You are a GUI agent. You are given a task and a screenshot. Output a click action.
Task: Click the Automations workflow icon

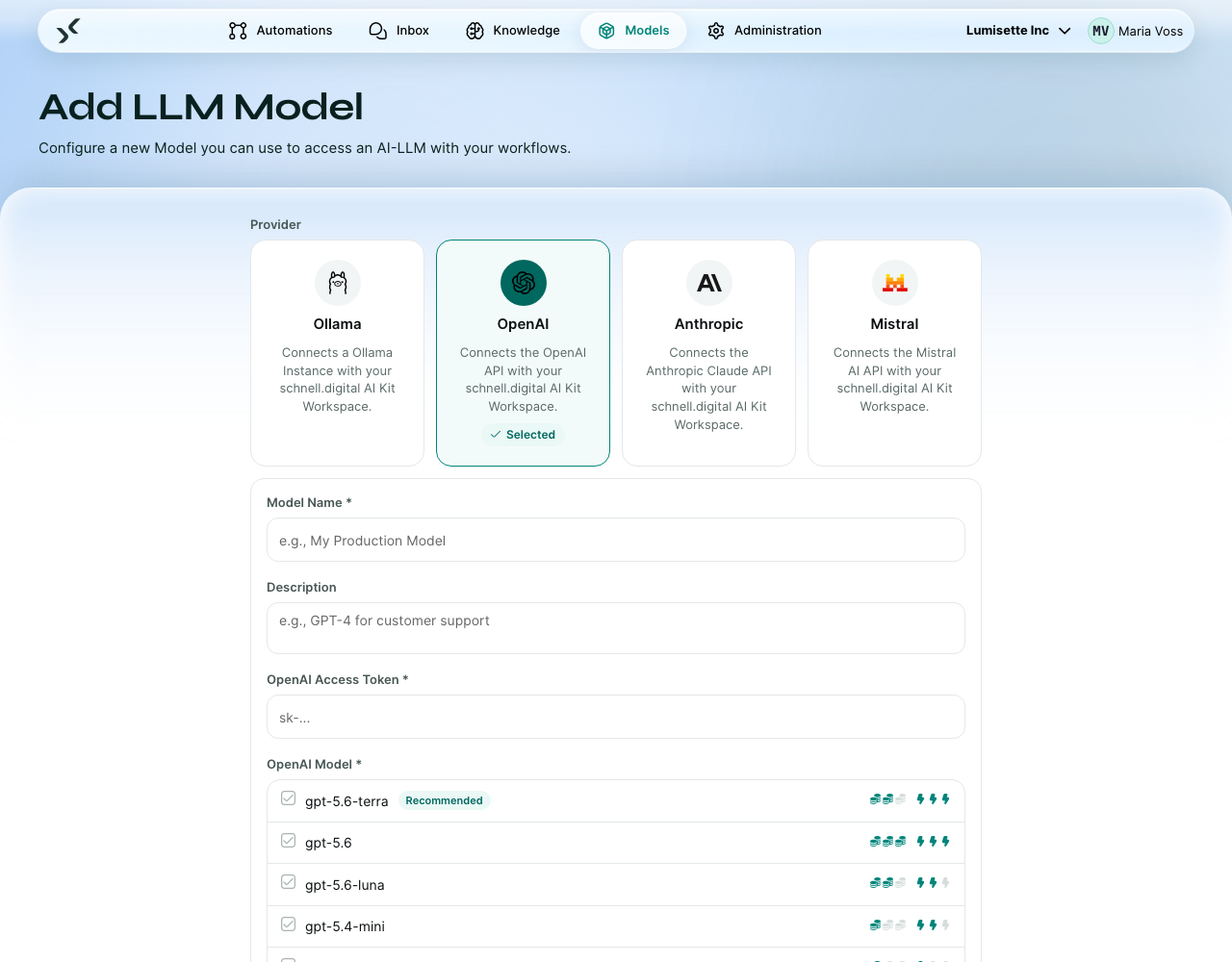click(238, 31)
